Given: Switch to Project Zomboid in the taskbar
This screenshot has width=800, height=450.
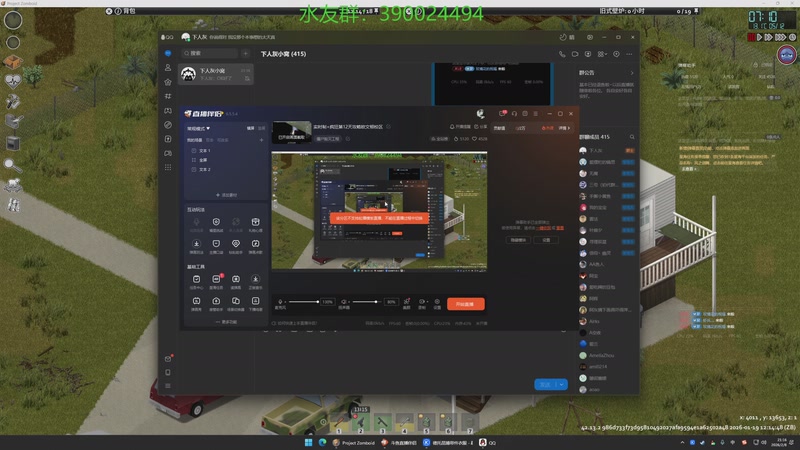Looking at the screenshot, I should tap(353, 442).
